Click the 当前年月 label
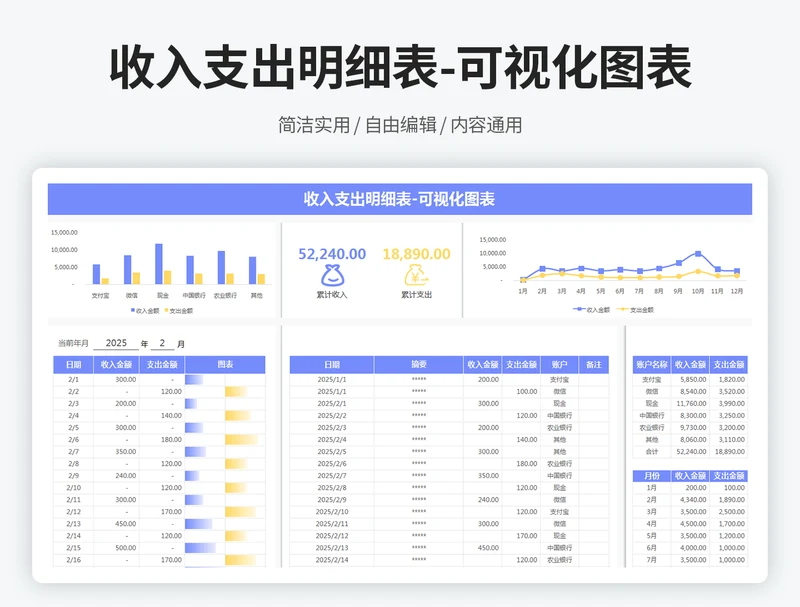 [x=73, y=343]
